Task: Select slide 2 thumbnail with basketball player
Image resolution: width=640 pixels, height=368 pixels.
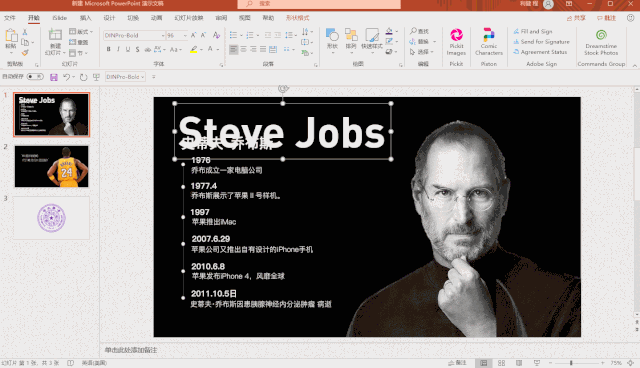Action: point(51,166)
